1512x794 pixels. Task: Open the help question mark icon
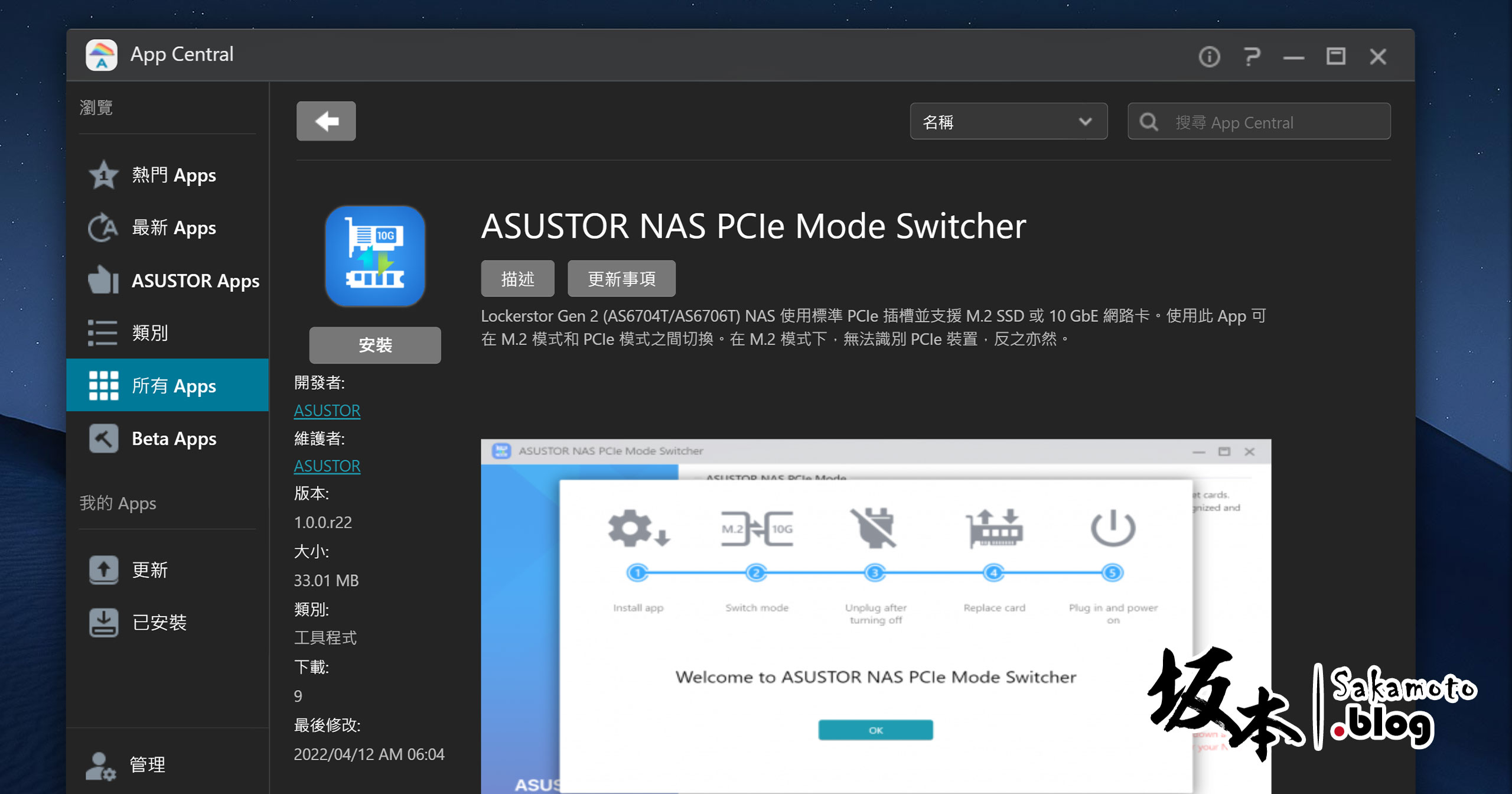coord(1252,57)
